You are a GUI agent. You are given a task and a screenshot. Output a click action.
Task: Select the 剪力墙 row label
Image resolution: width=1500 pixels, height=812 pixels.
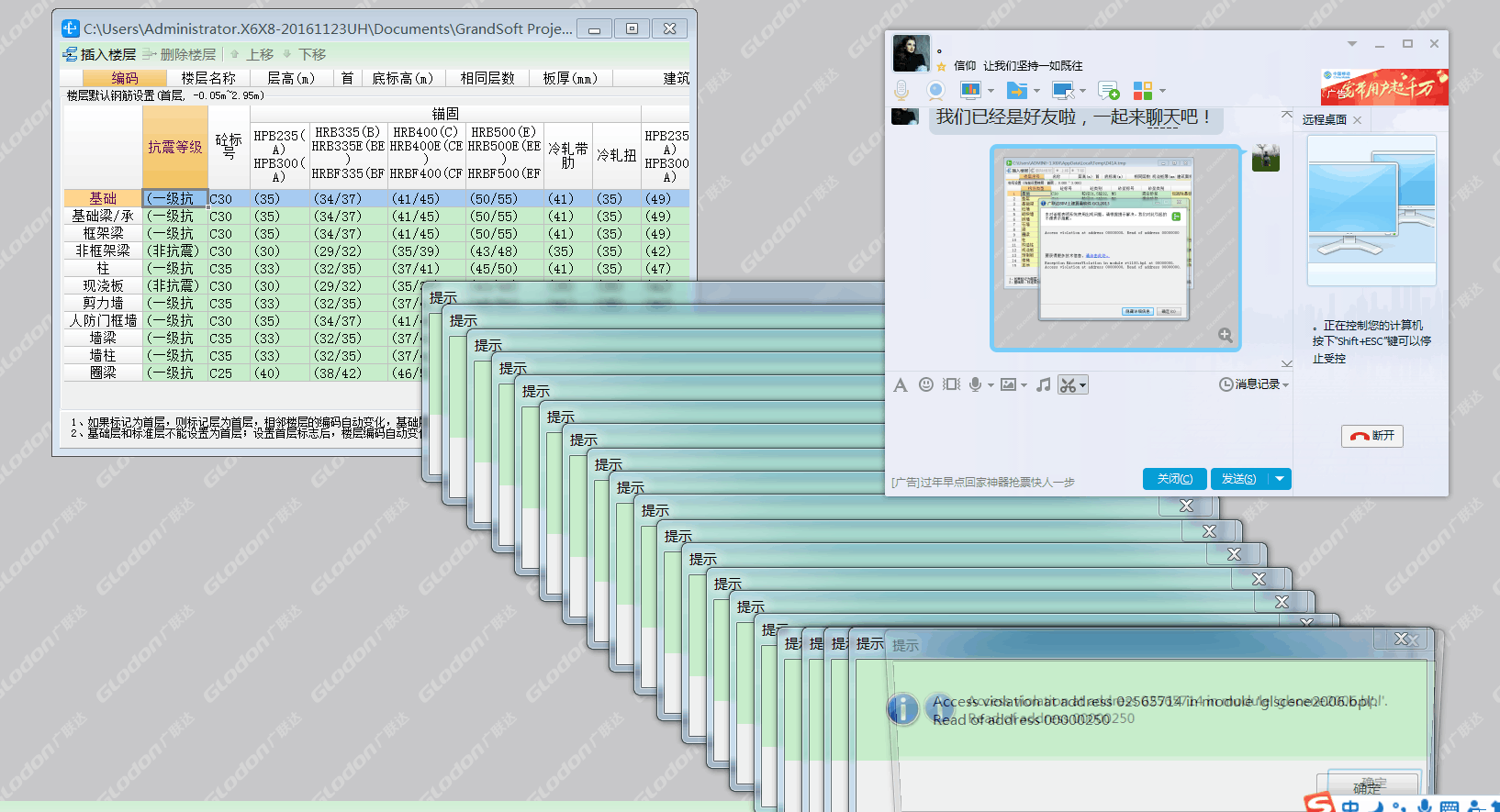click(103, 304)
